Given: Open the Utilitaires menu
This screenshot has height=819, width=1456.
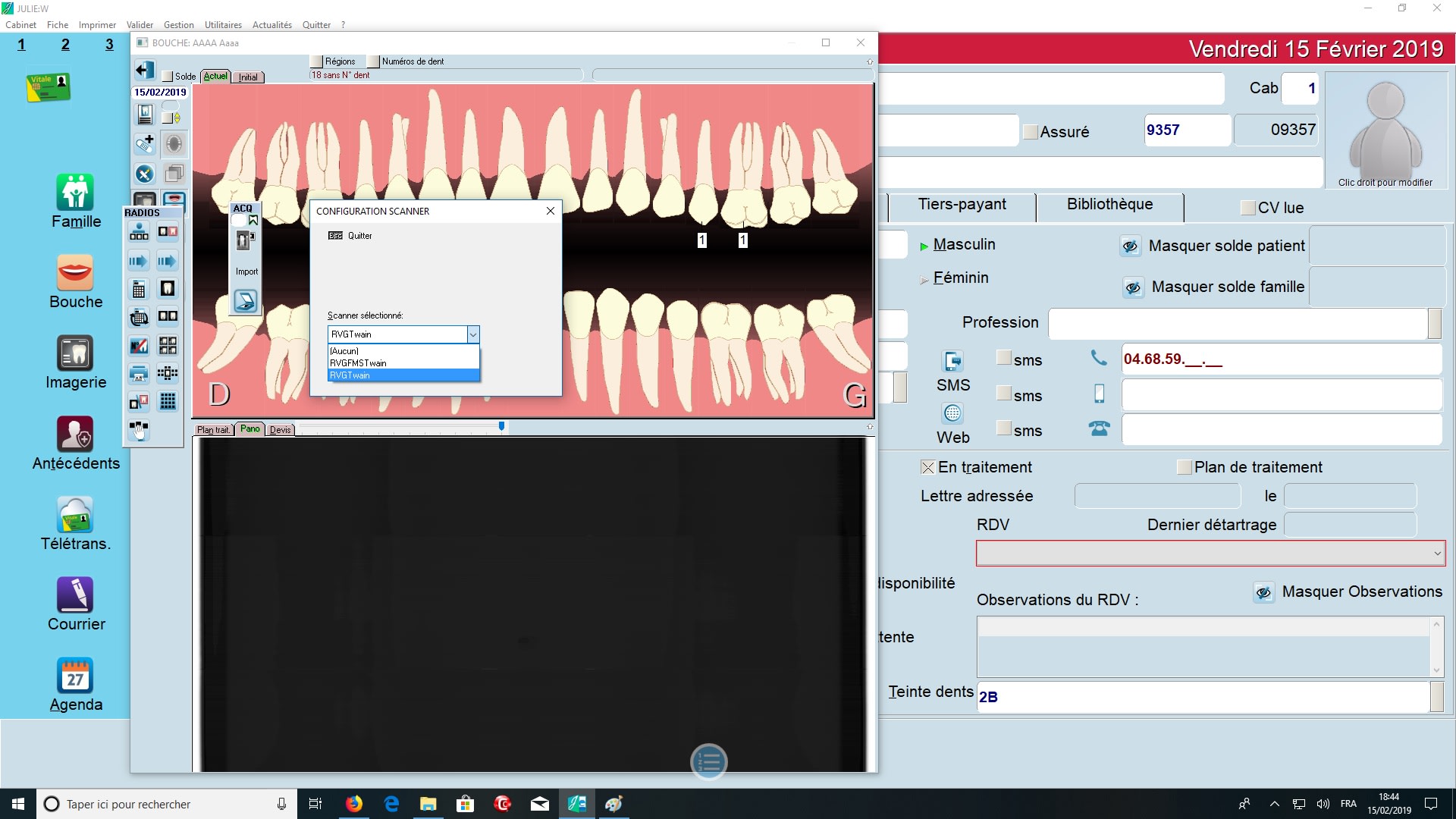Looking at the screenshot, I should [x=223, y=25].
